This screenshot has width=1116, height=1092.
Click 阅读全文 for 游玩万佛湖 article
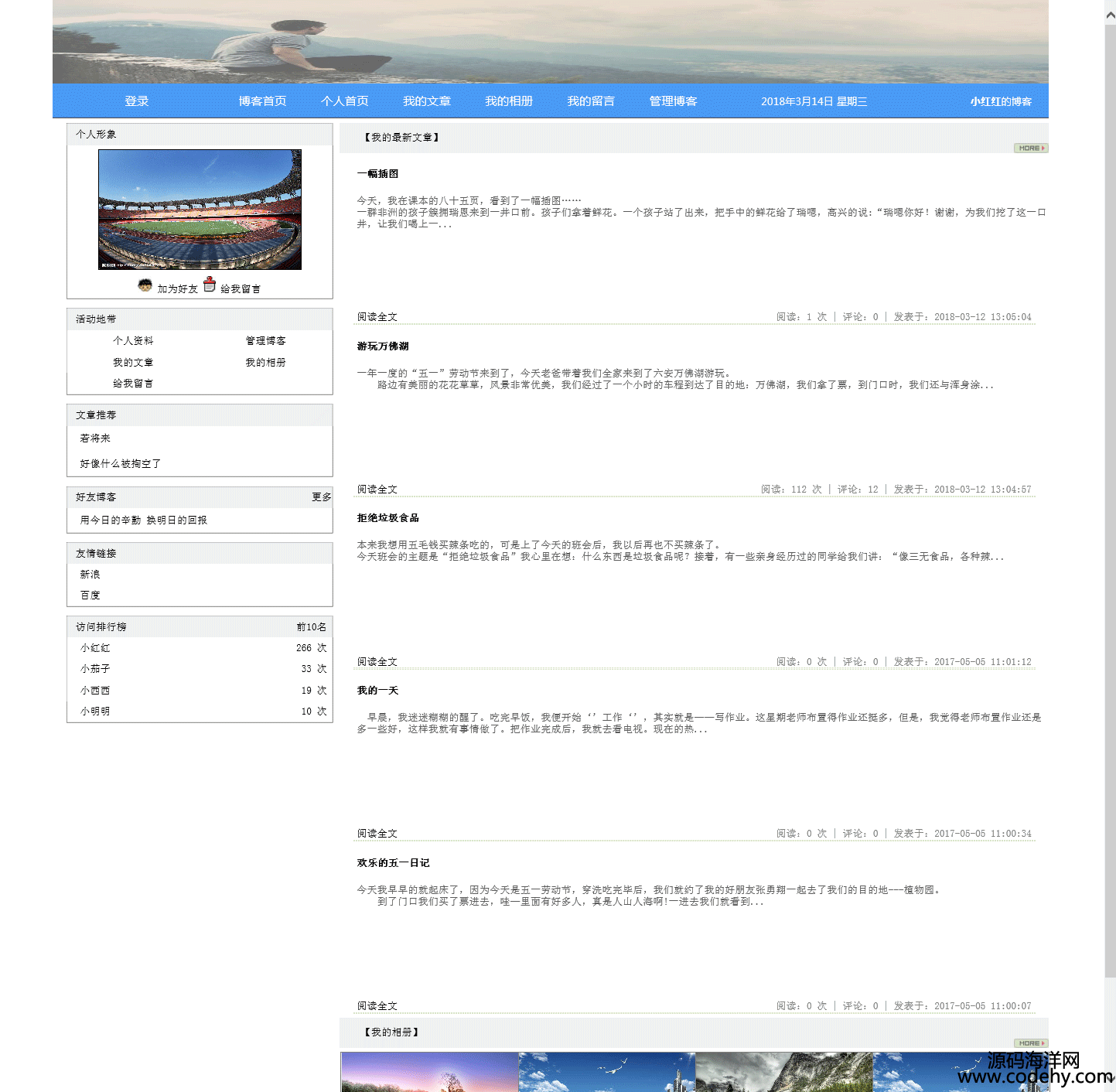(x=377, y=490)
